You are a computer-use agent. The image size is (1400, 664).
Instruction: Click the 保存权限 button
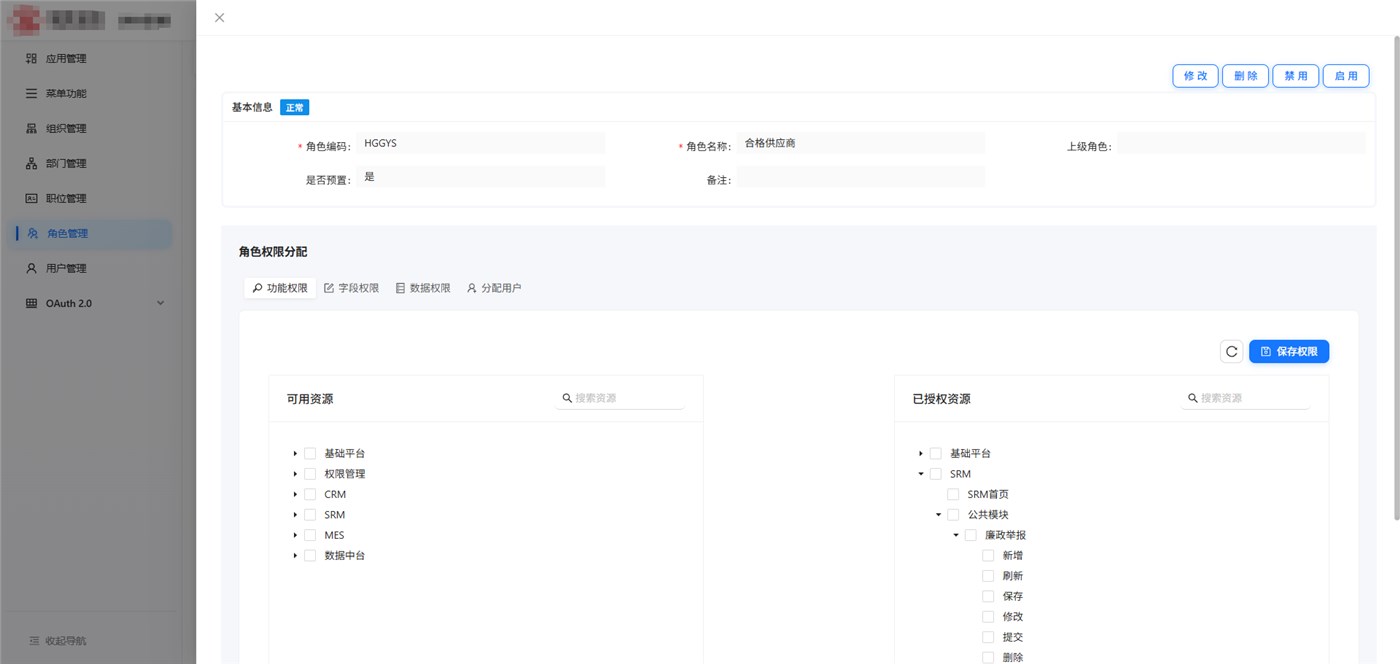tap(1288, 352)
